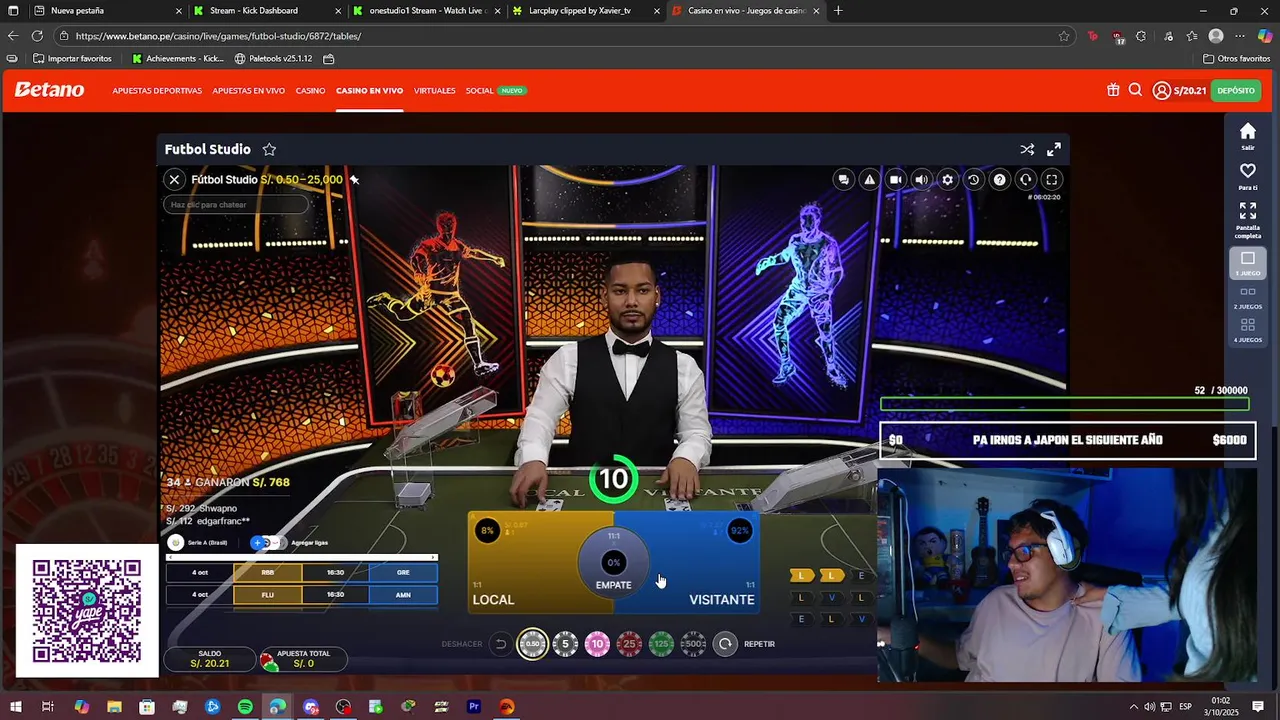The height and width of the screenshot is (720, 1280).
Task: Select the red 25 chip
Action: [x=629, y=644]
